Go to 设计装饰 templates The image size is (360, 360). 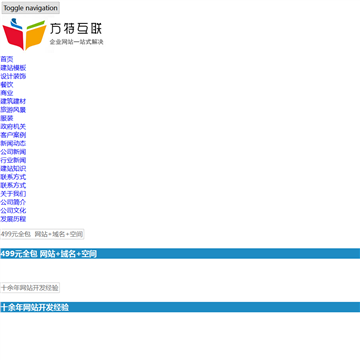(13, 76)
